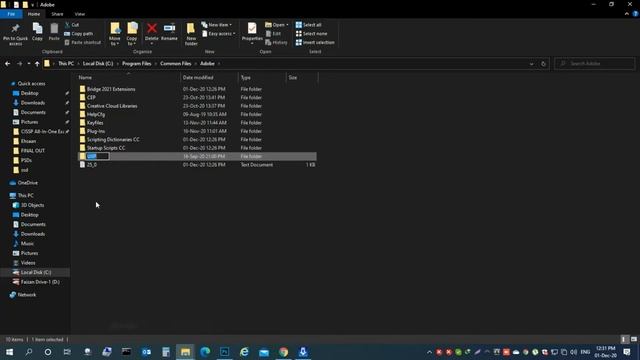Click the Search Adobe input field

coord(595,64)
